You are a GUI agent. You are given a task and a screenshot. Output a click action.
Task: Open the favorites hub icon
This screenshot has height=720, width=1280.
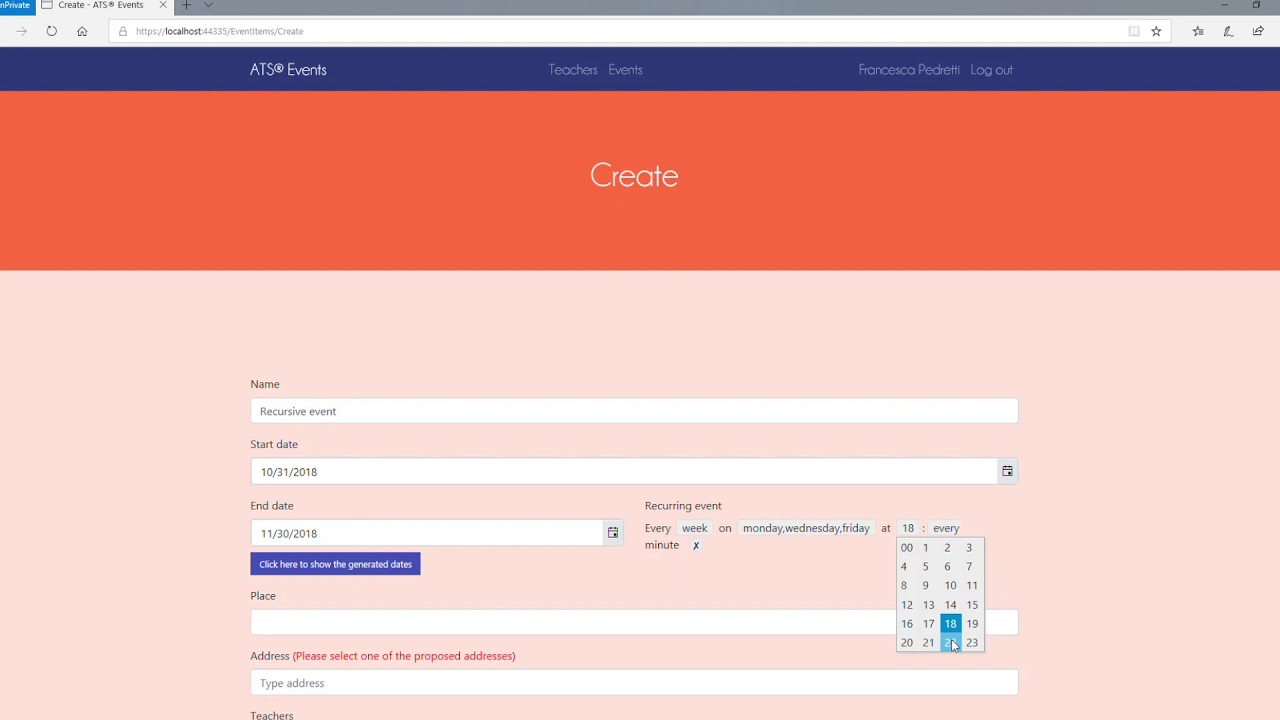tap(1198, 31)
